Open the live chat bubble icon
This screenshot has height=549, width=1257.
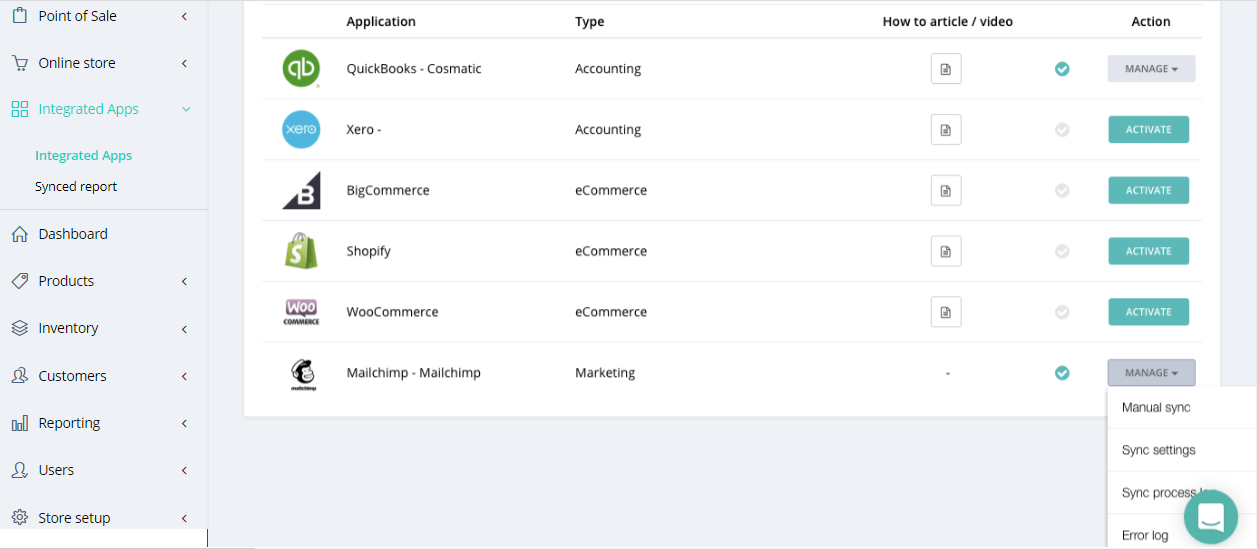(1211, 517)
